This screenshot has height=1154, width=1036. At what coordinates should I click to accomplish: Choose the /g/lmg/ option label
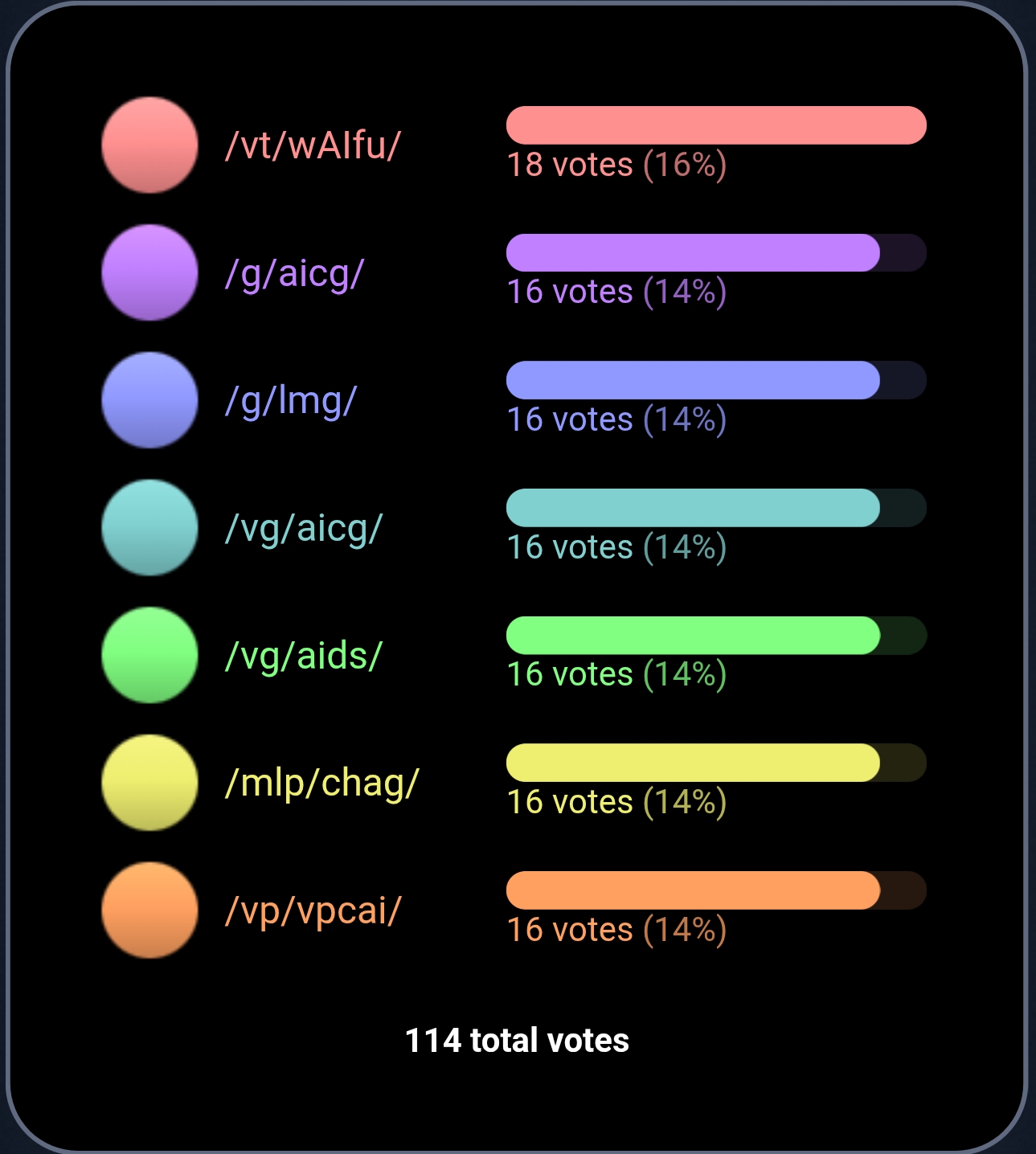tap(290, 401)
